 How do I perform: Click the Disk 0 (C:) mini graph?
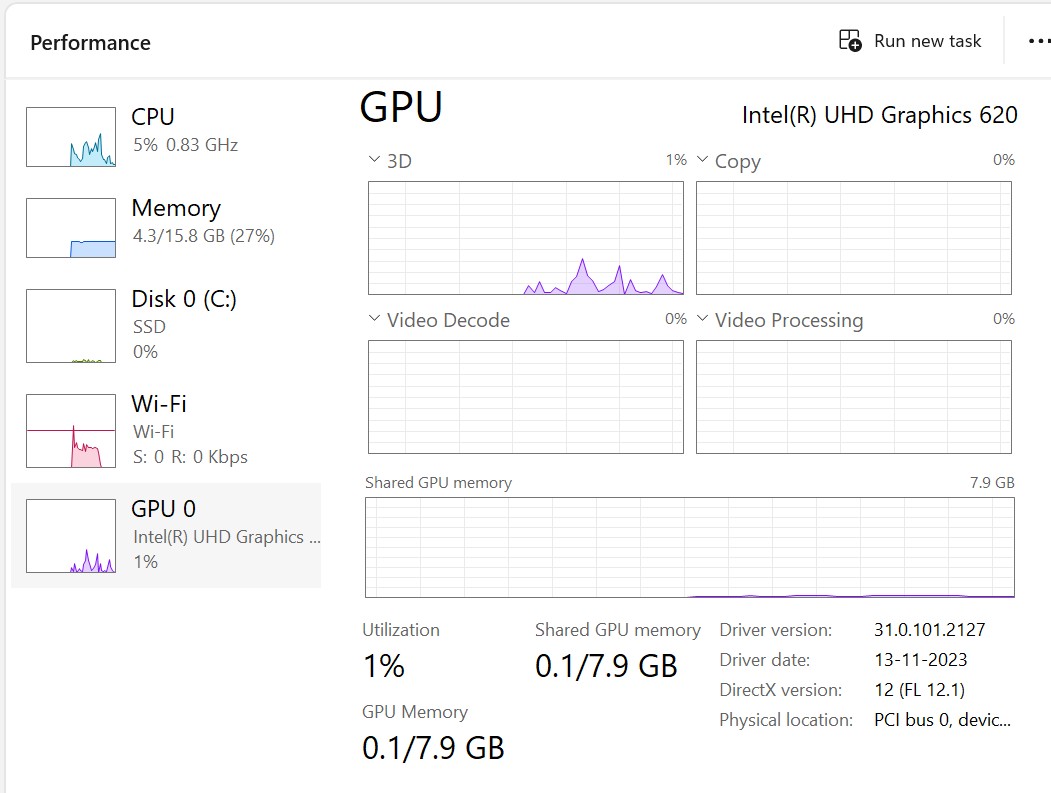point(71,326)
